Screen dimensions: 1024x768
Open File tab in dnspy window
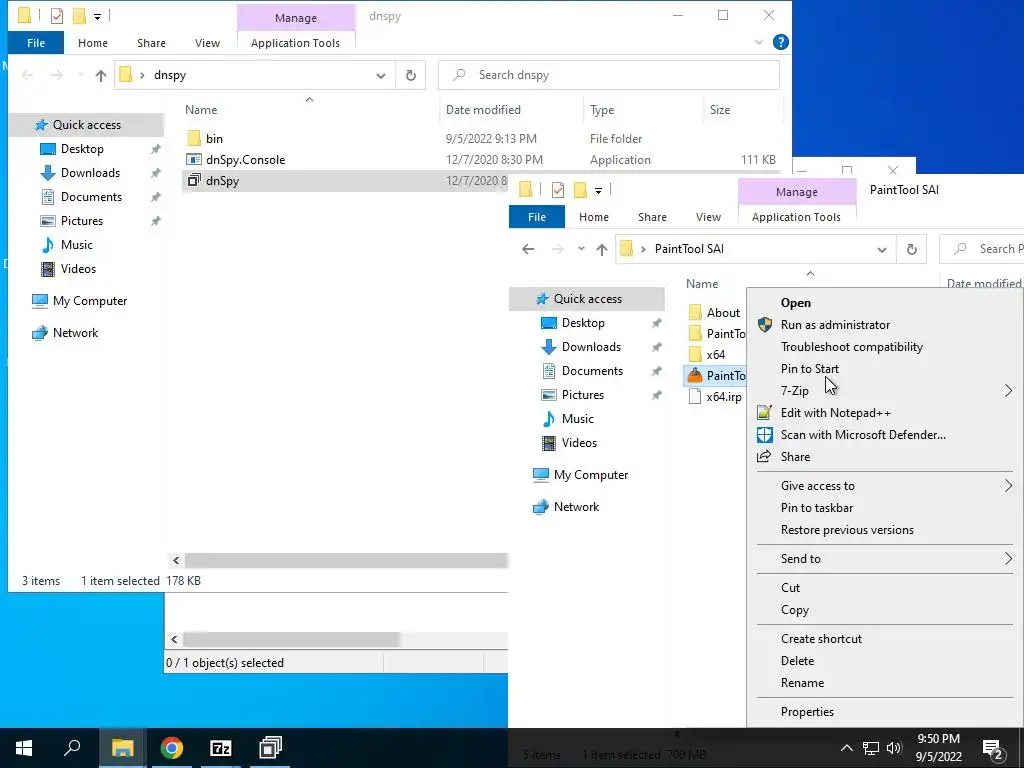[x=36, y=43]
